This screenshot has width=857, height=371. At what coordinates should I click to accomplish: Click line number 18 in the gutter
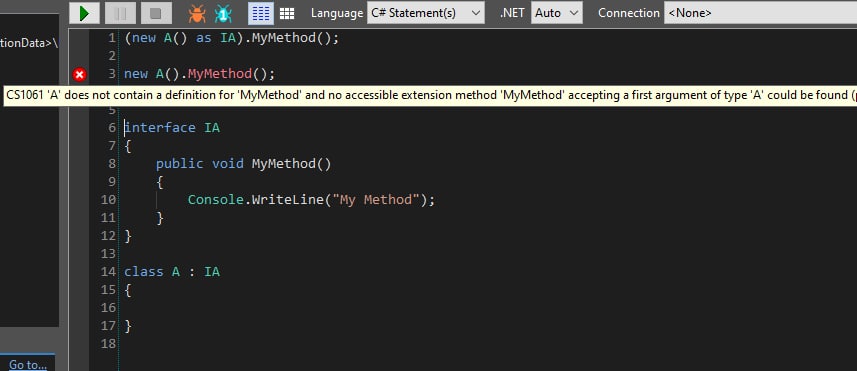(x=108, y=344)
